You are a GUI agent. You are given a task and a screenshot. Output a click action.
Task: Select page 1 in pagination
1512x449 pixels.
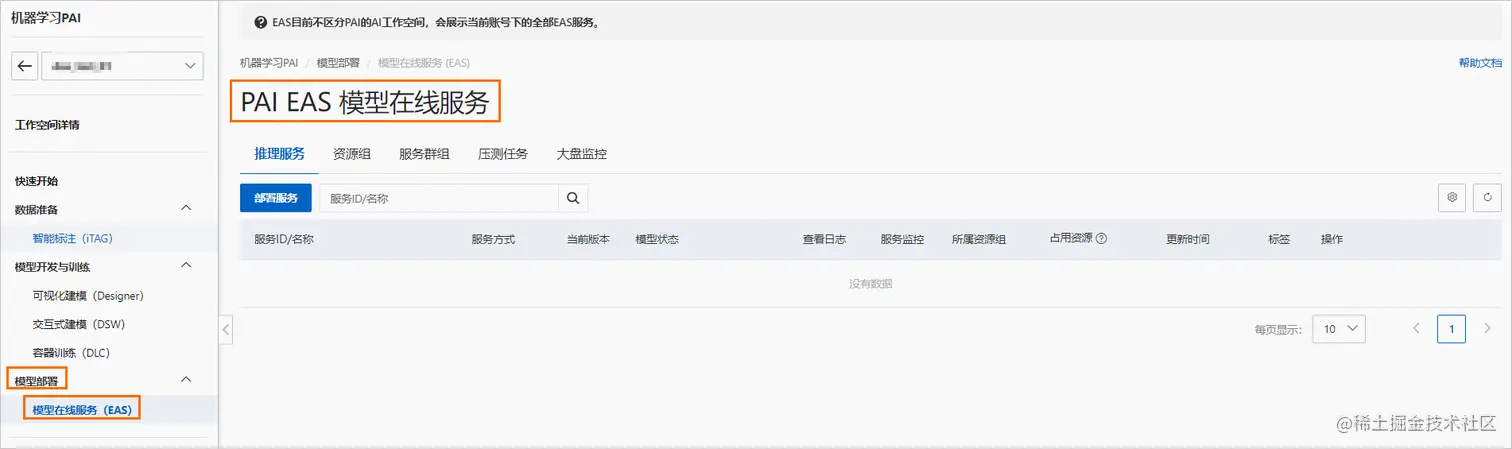(x=1451, y=328)
